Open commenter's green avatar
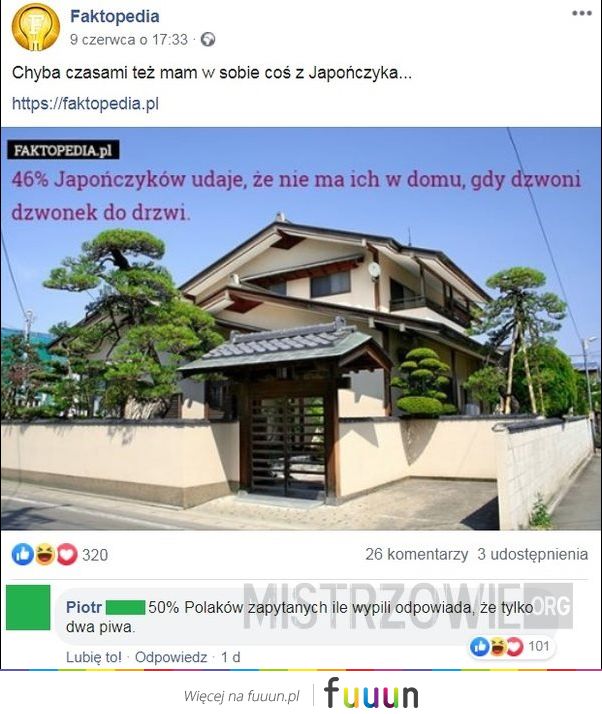This screenshot has height=714, width=602. pos(28,607)
